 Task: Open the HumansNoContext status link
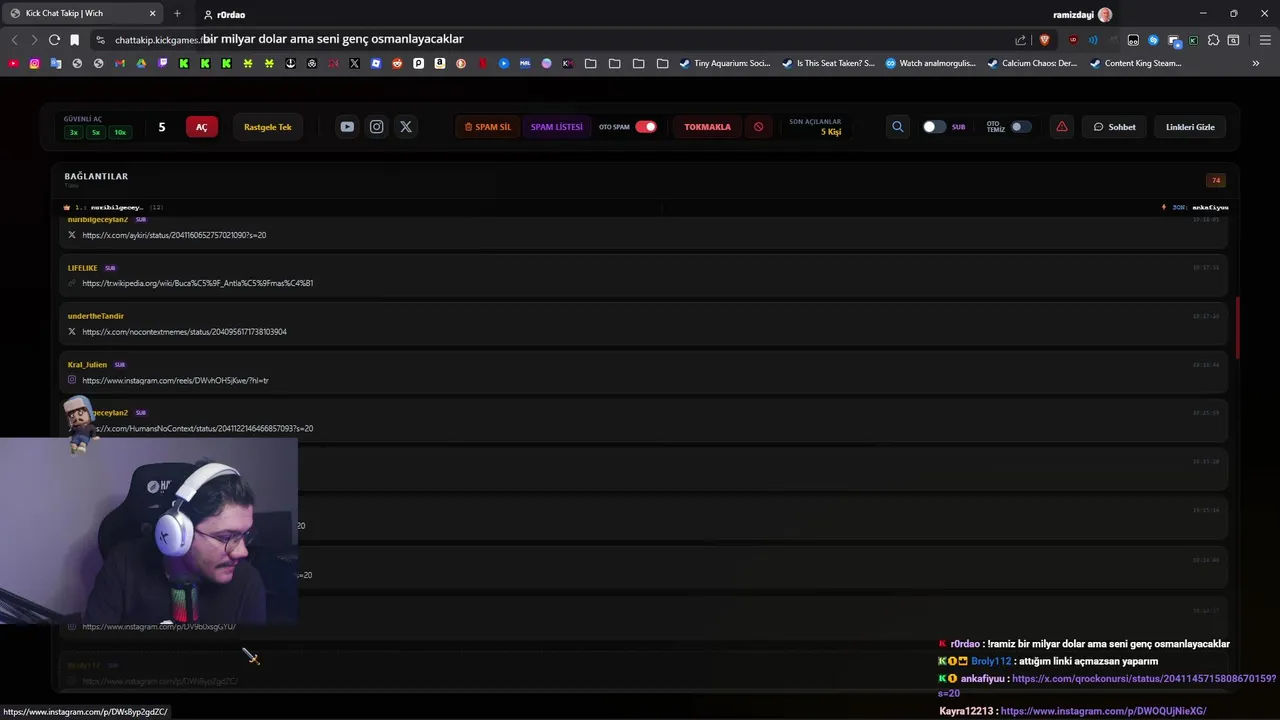point(204,428)
